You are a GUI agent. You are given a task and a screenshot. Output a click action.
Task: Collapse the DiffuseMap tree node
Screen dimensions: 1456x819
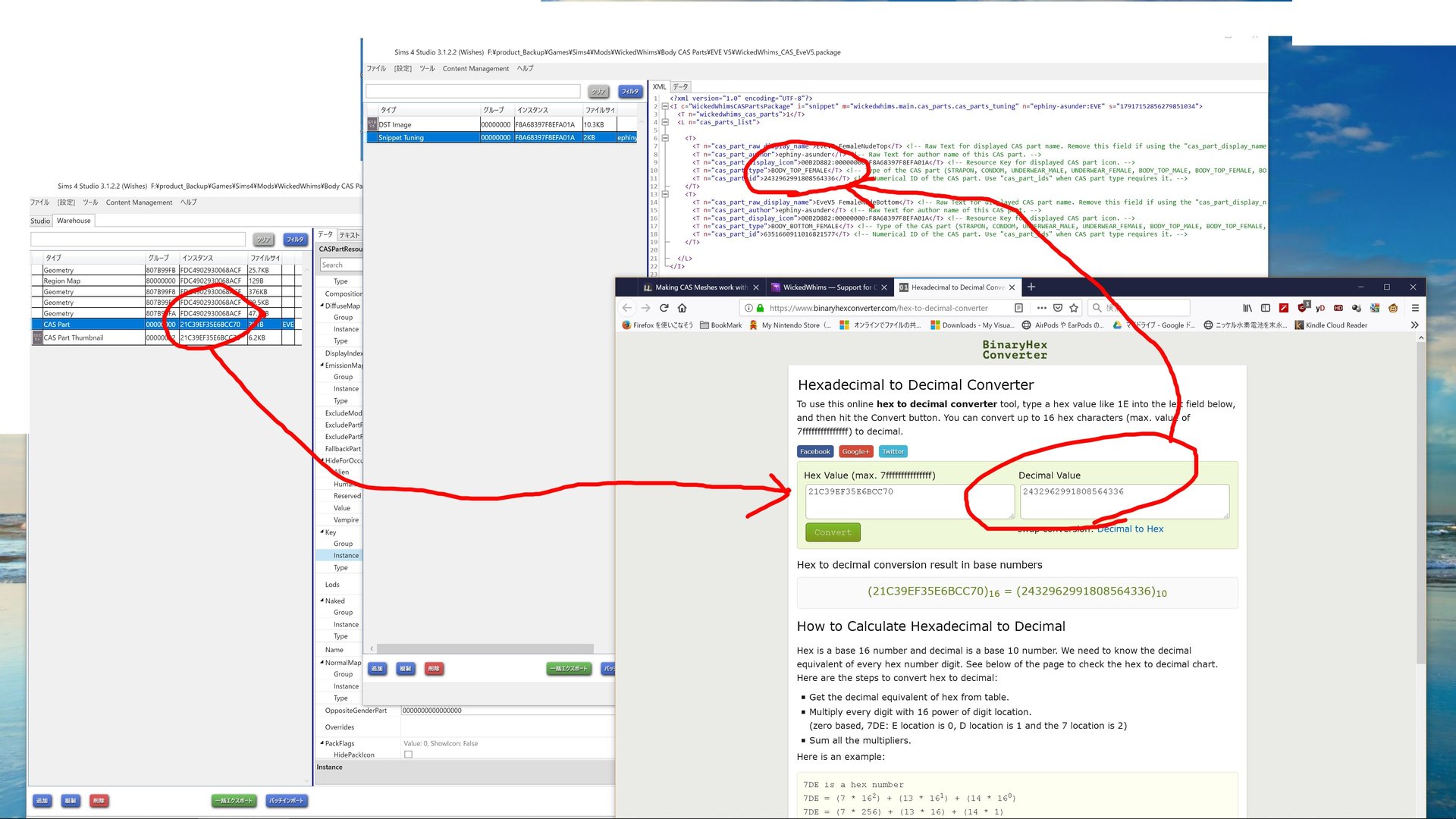click(322, 306)
